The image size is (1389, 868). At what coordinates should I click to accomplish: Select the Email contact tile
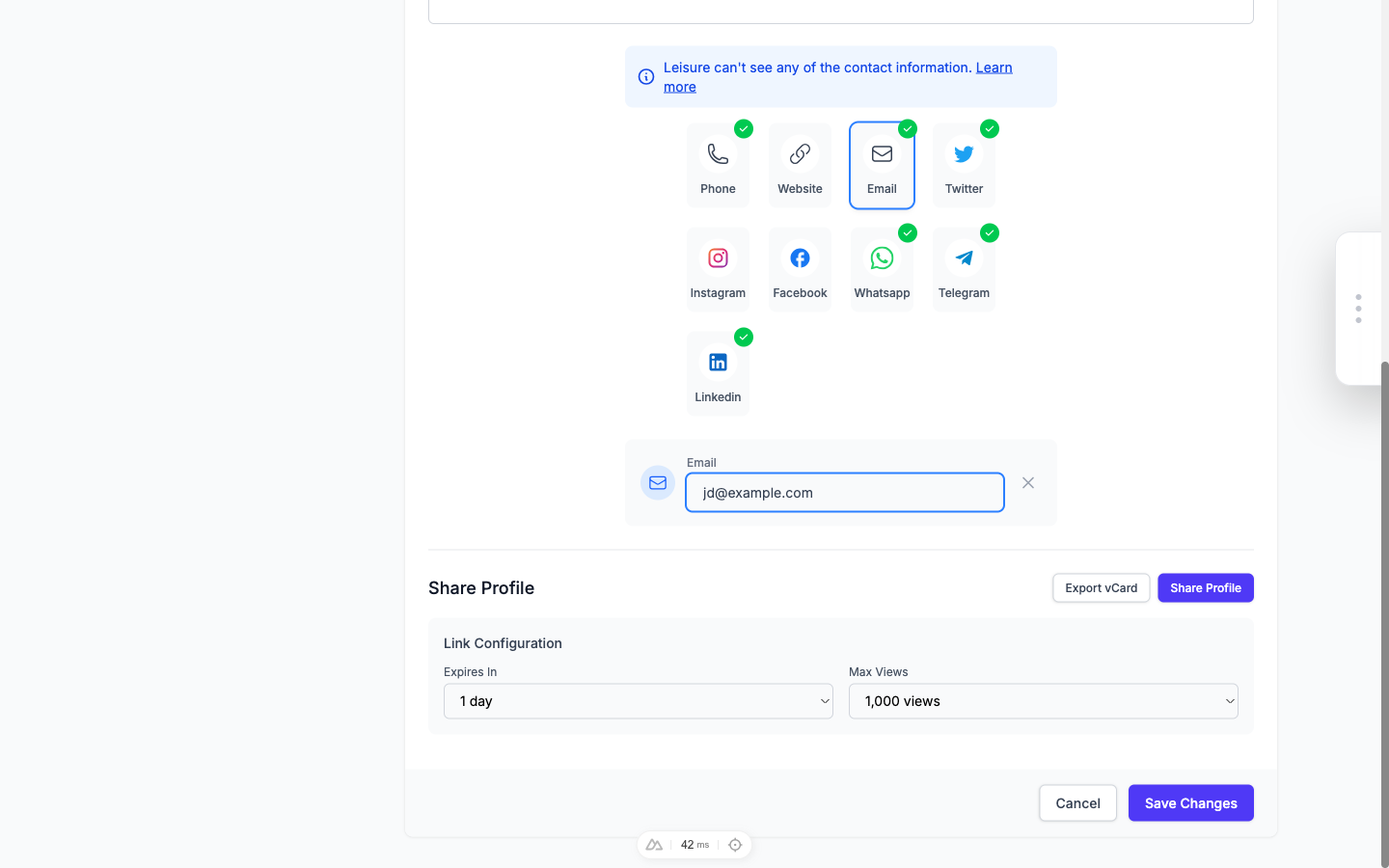882,165
